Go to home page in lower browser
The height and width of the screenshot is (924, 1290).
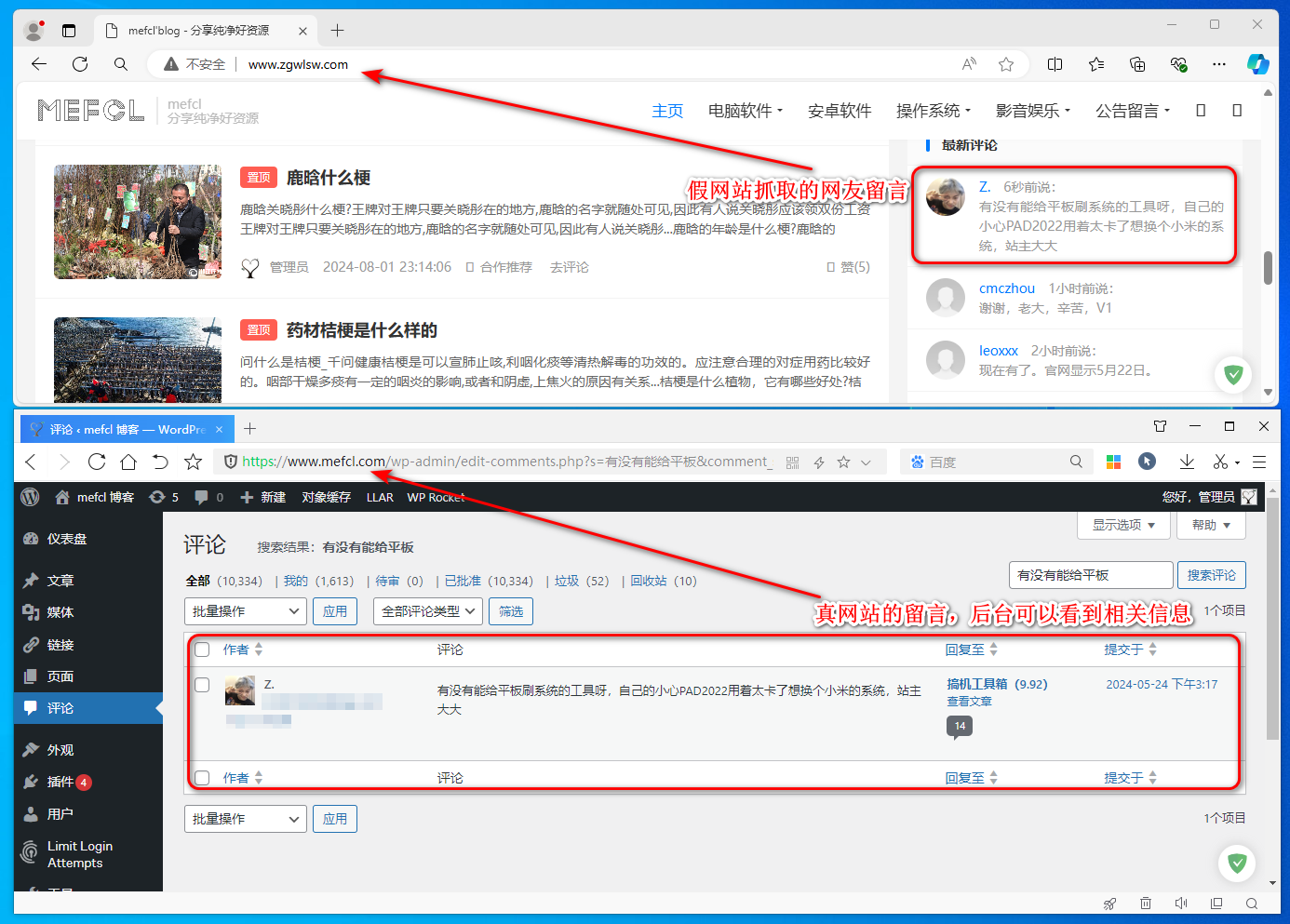tap(128, 462)
